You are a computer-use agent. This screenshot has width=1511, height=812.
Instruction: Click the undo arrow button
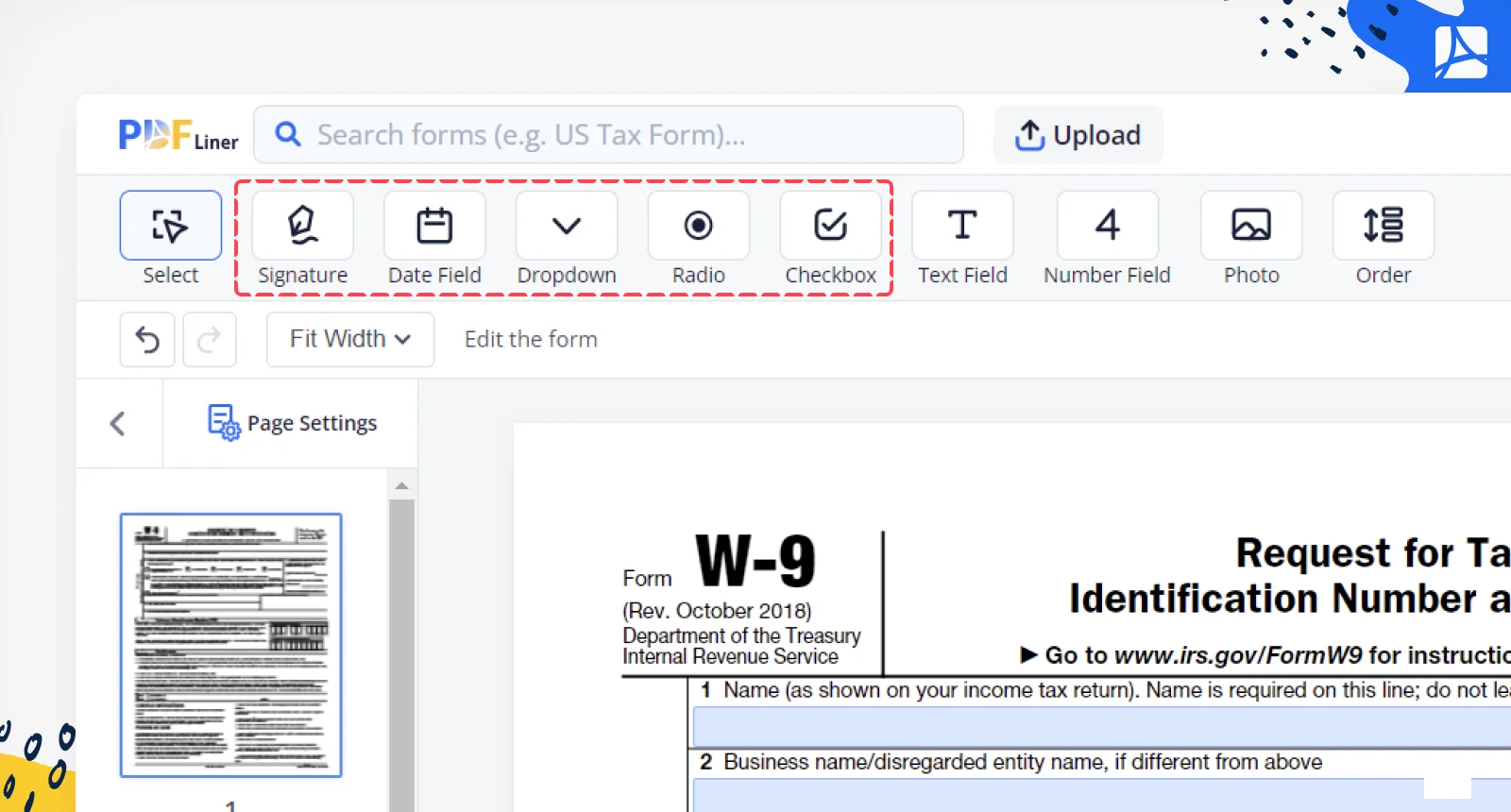(147, 339)
